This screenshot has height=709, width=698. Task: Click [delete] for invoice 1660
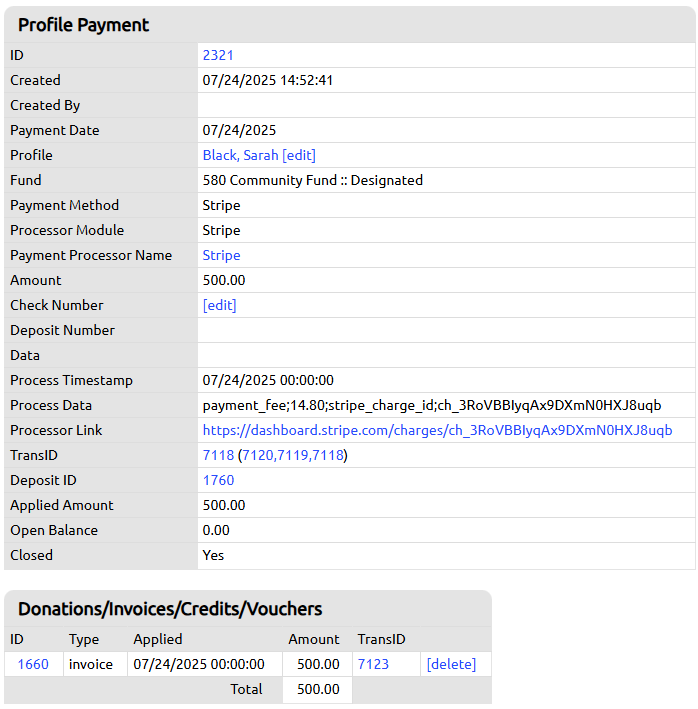coord(451,664)
